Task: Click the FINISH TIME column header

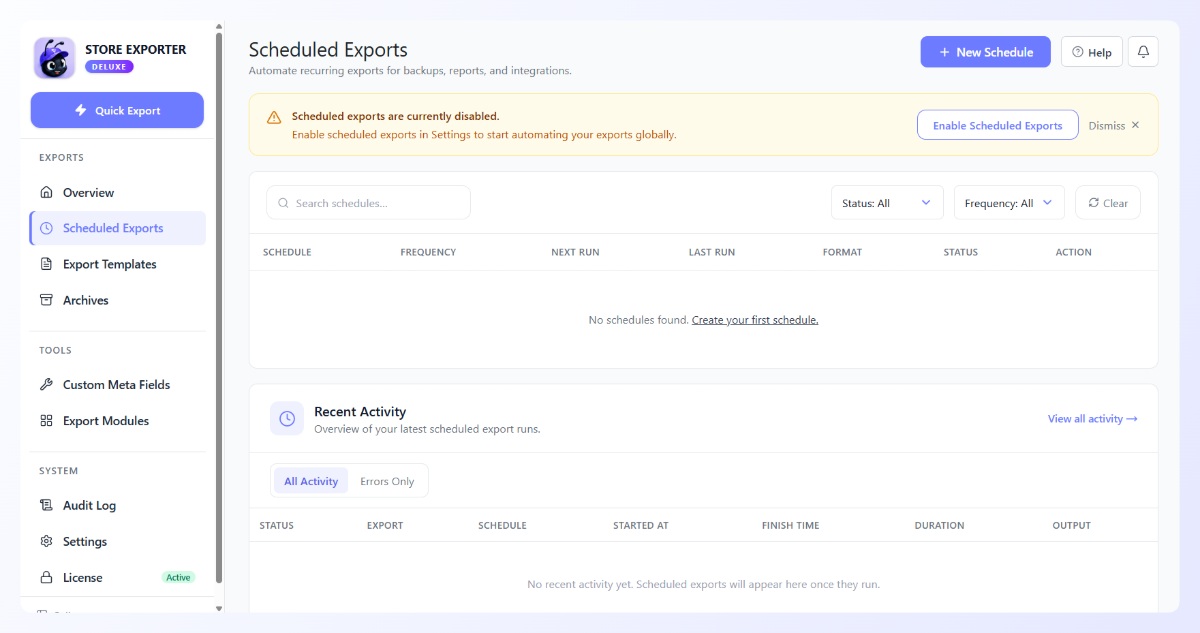Action: point(790,525)
